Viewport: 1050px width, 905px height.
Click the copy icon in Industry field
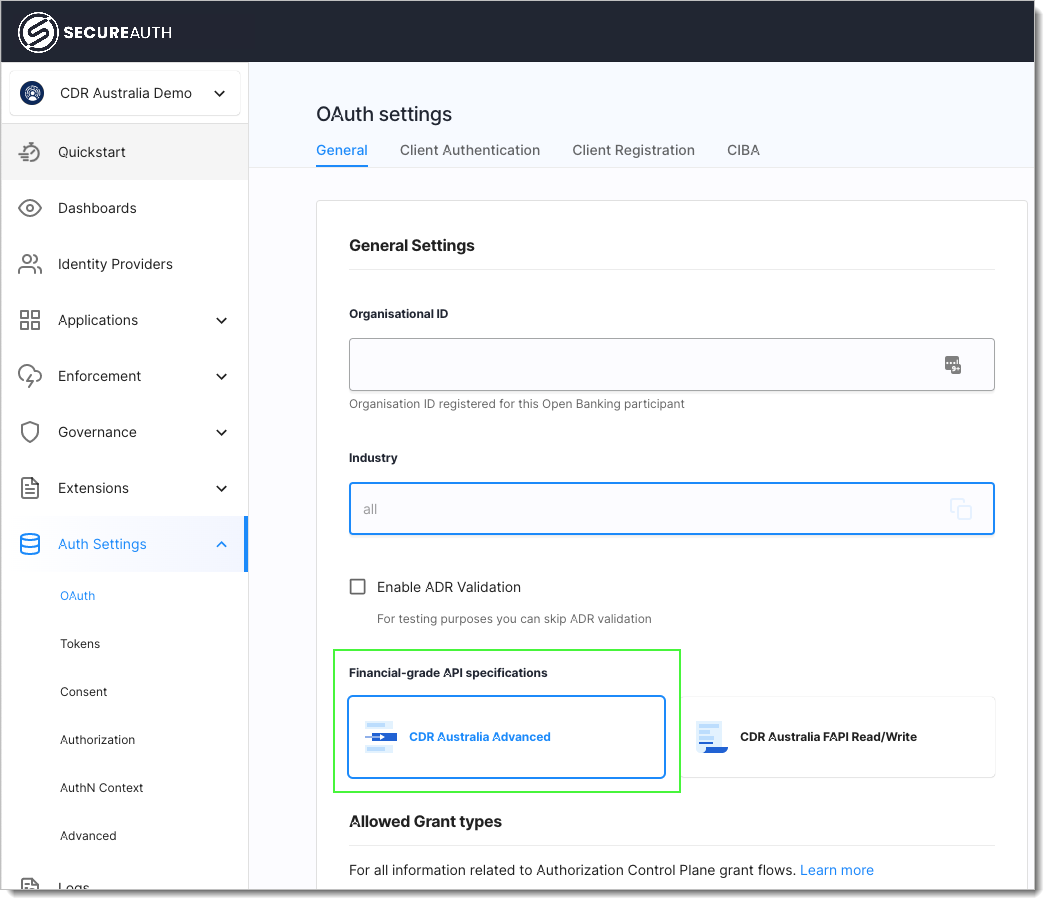tap(960, 509)
